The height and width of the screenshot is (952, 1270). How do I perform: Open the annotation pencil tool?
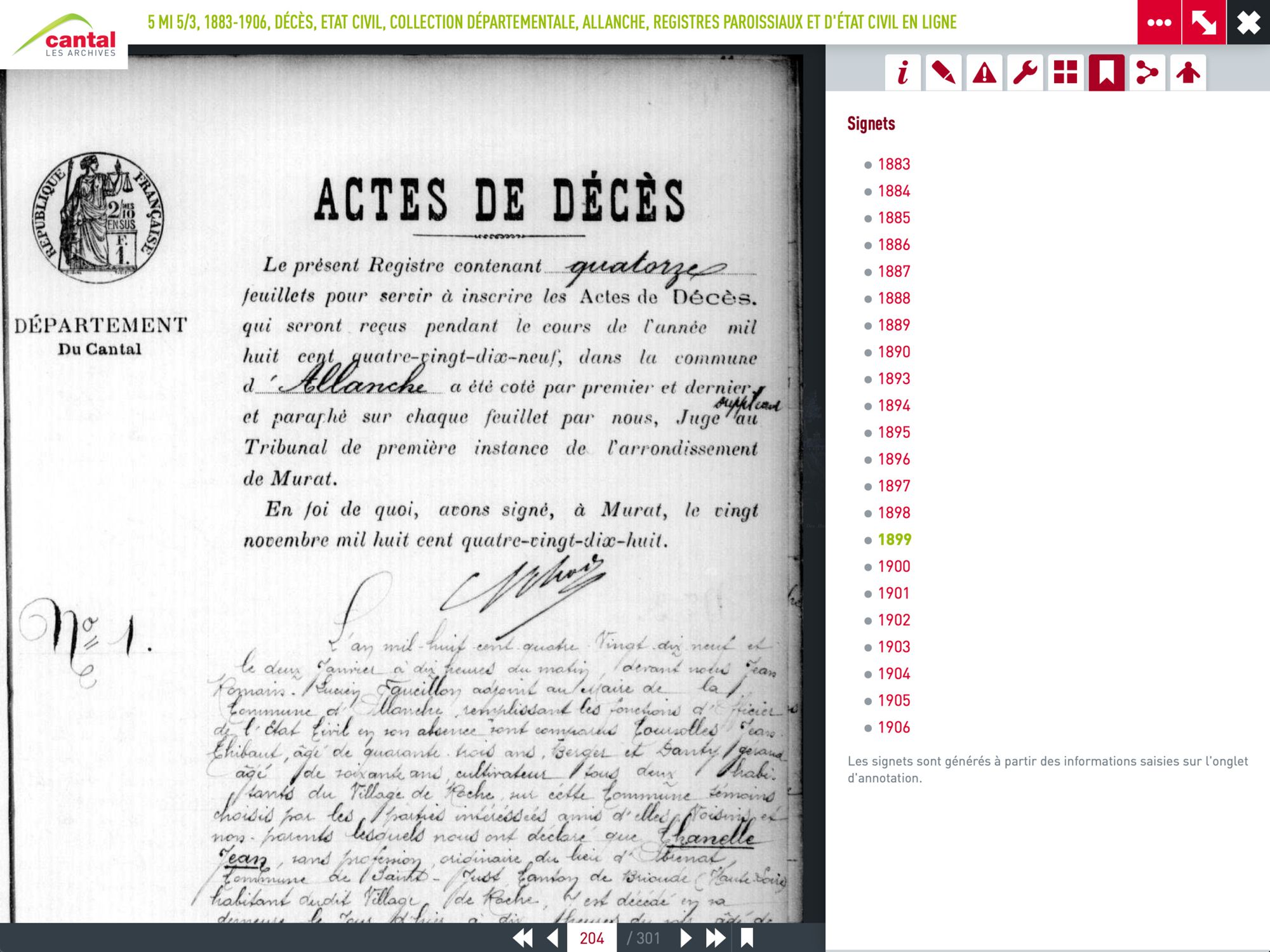tap(943, 72)
